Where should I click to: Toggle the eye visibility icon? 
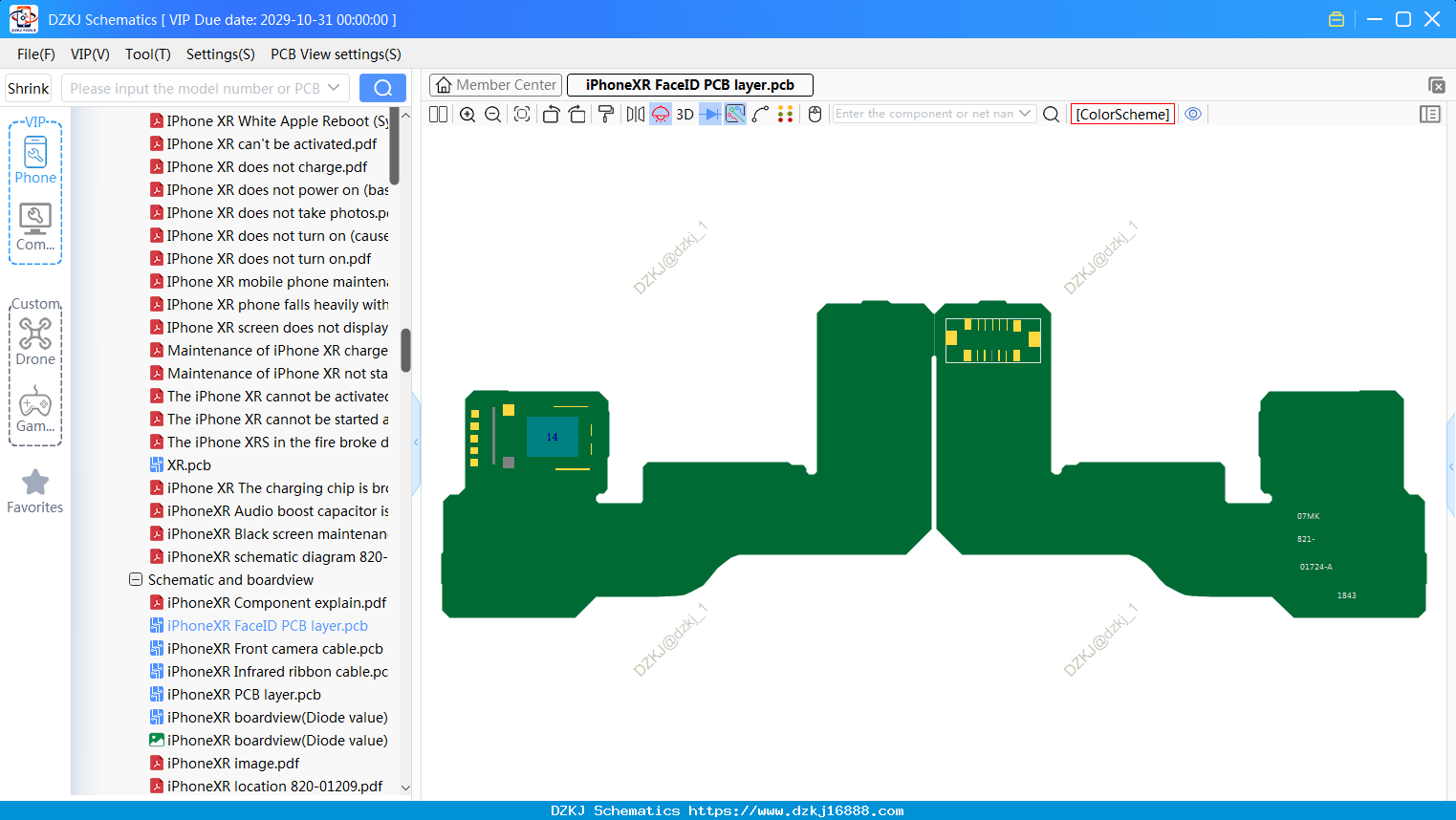click(x=1193, y=114)
